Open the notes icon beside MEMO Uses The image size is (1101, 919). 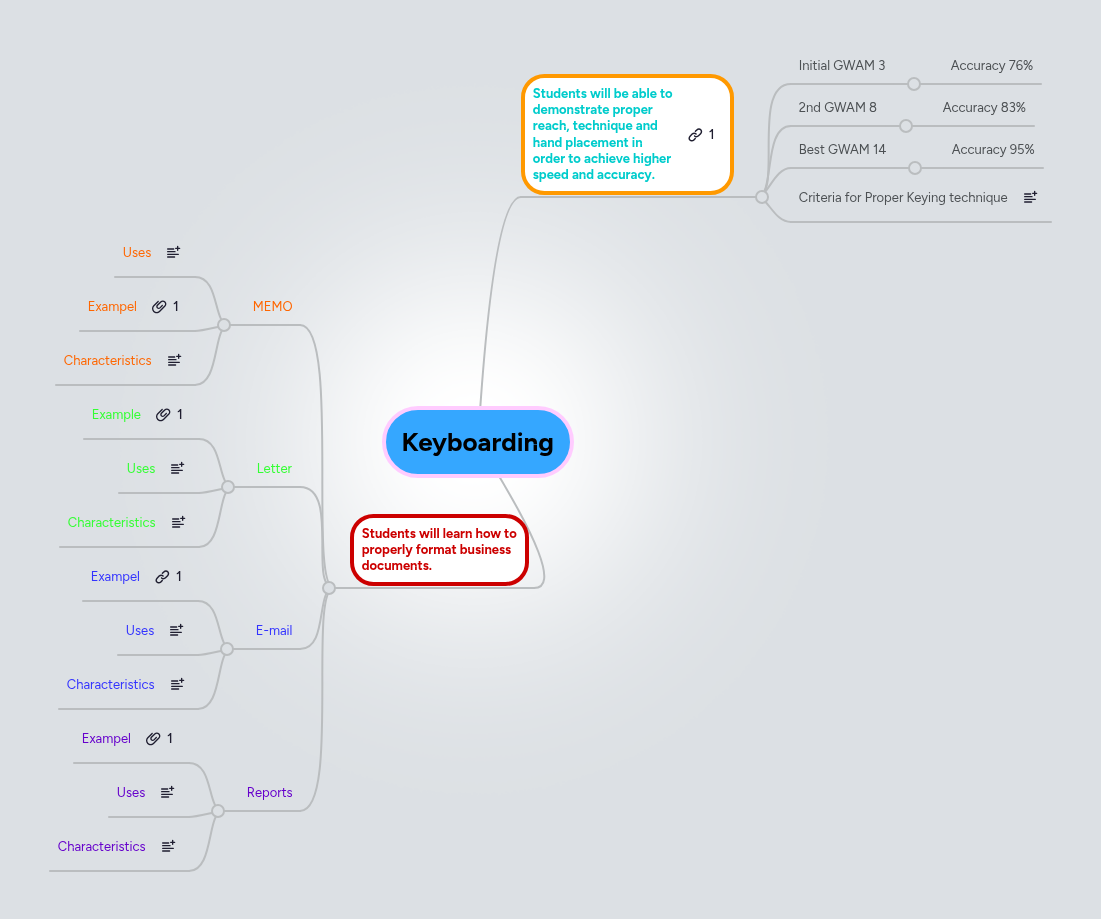[173, 252]
